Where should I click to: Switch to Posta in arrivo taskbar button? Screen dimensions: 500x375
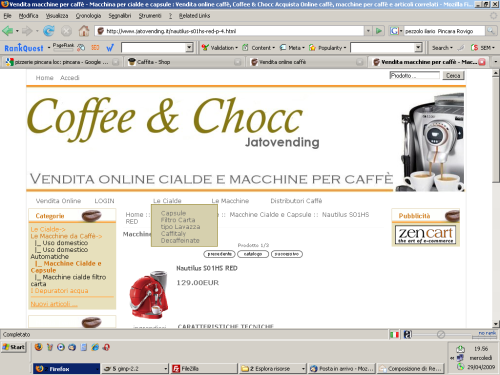[342, 368]
